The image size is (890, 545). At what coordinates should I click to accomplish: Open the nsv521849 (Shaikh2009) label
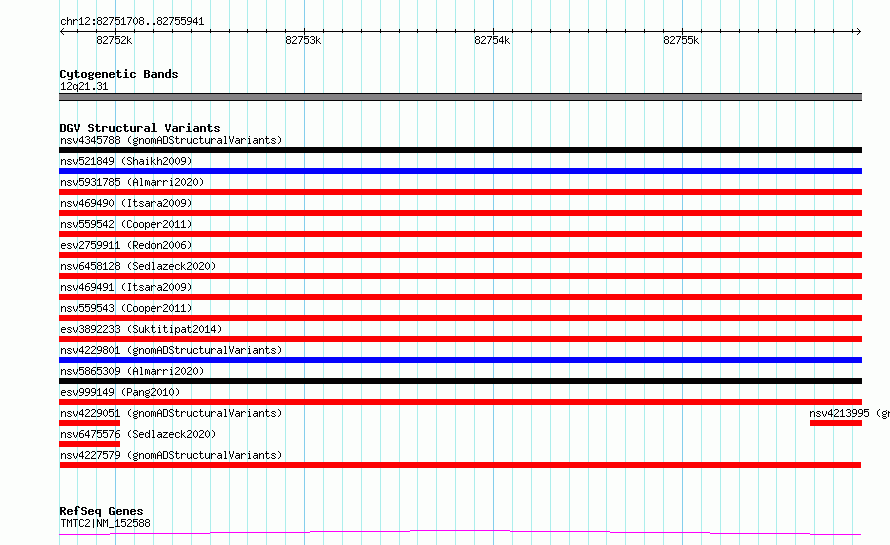coord(126,161)
